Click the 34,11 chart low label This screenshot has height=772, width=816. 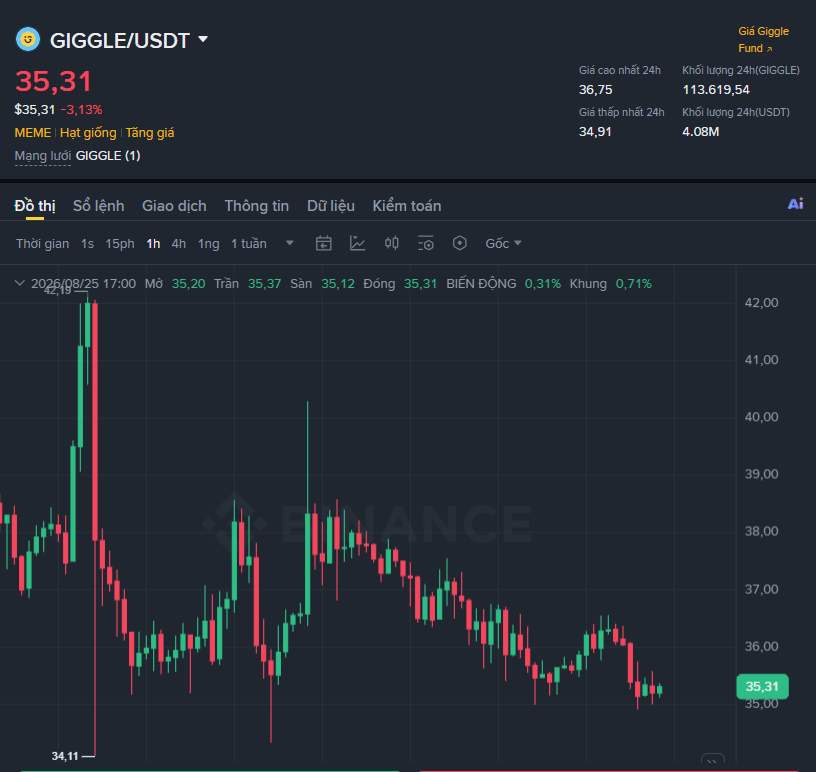coord(65,756)
